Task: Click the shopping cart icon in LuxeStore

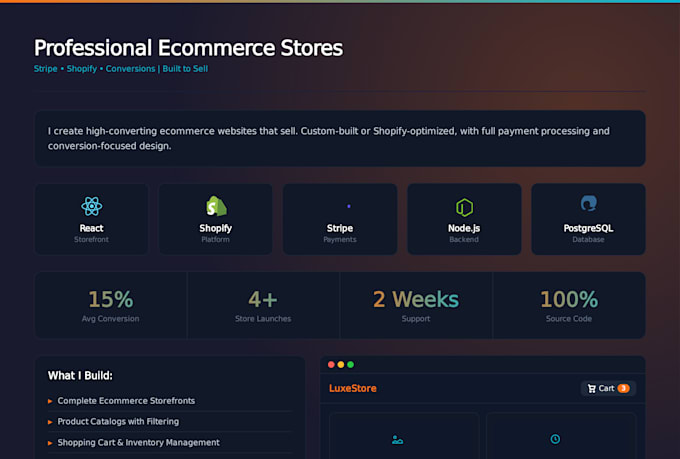Action: (x=592, y=388)
